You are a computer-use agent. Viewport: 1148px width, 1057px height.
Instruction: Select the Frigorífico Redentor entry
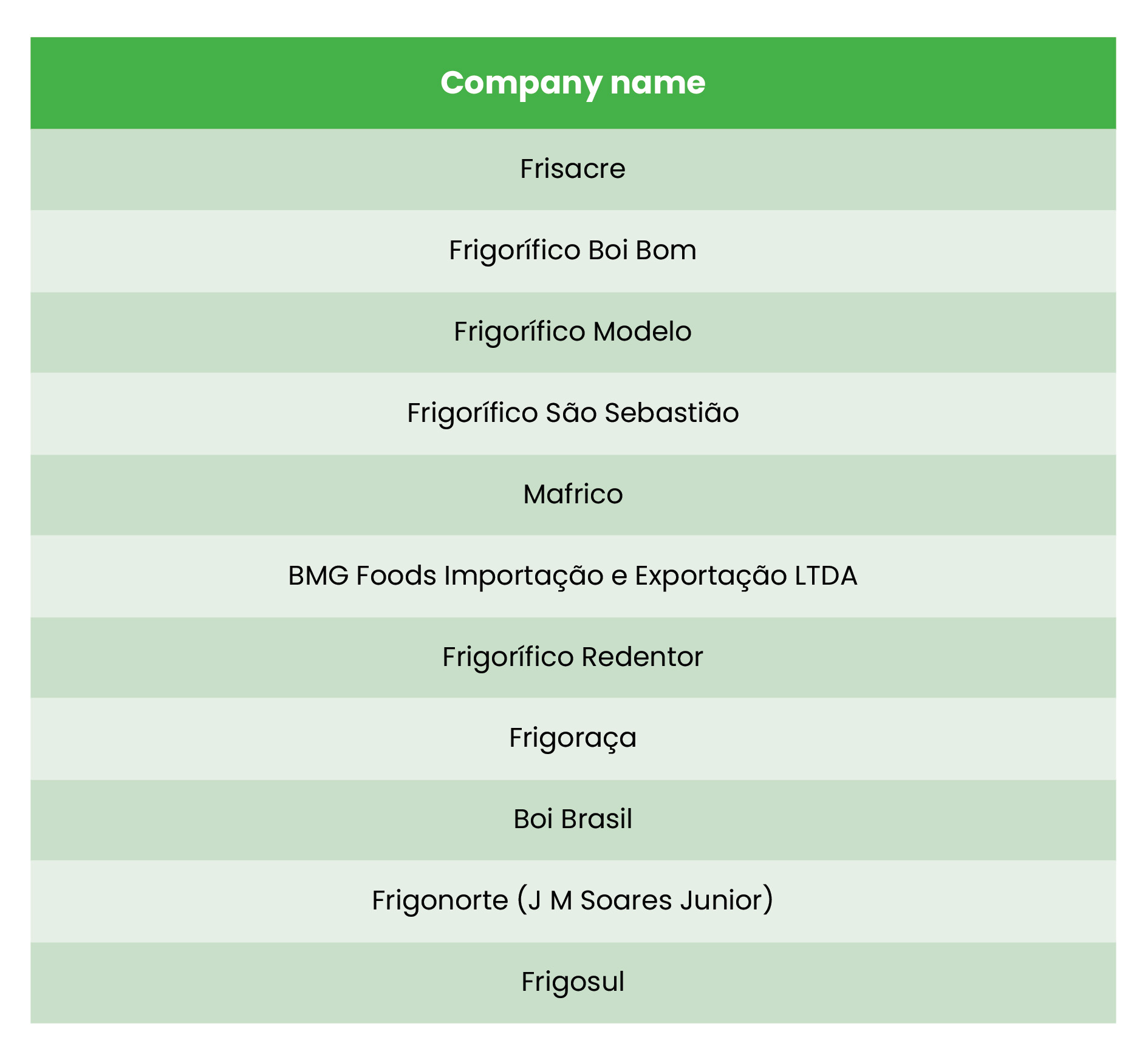[x=573, y=657]
